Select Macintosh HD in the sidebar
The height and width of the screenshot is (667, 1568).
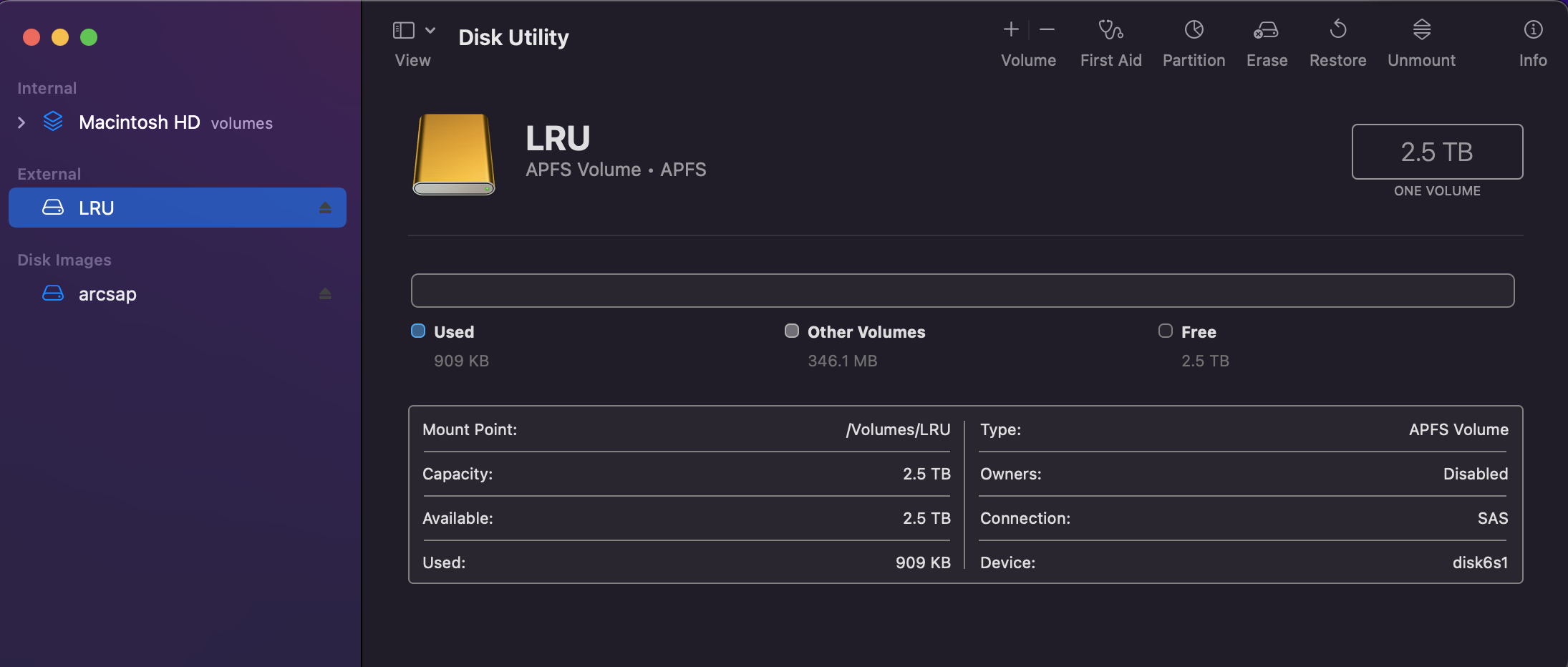pos(178,122)
